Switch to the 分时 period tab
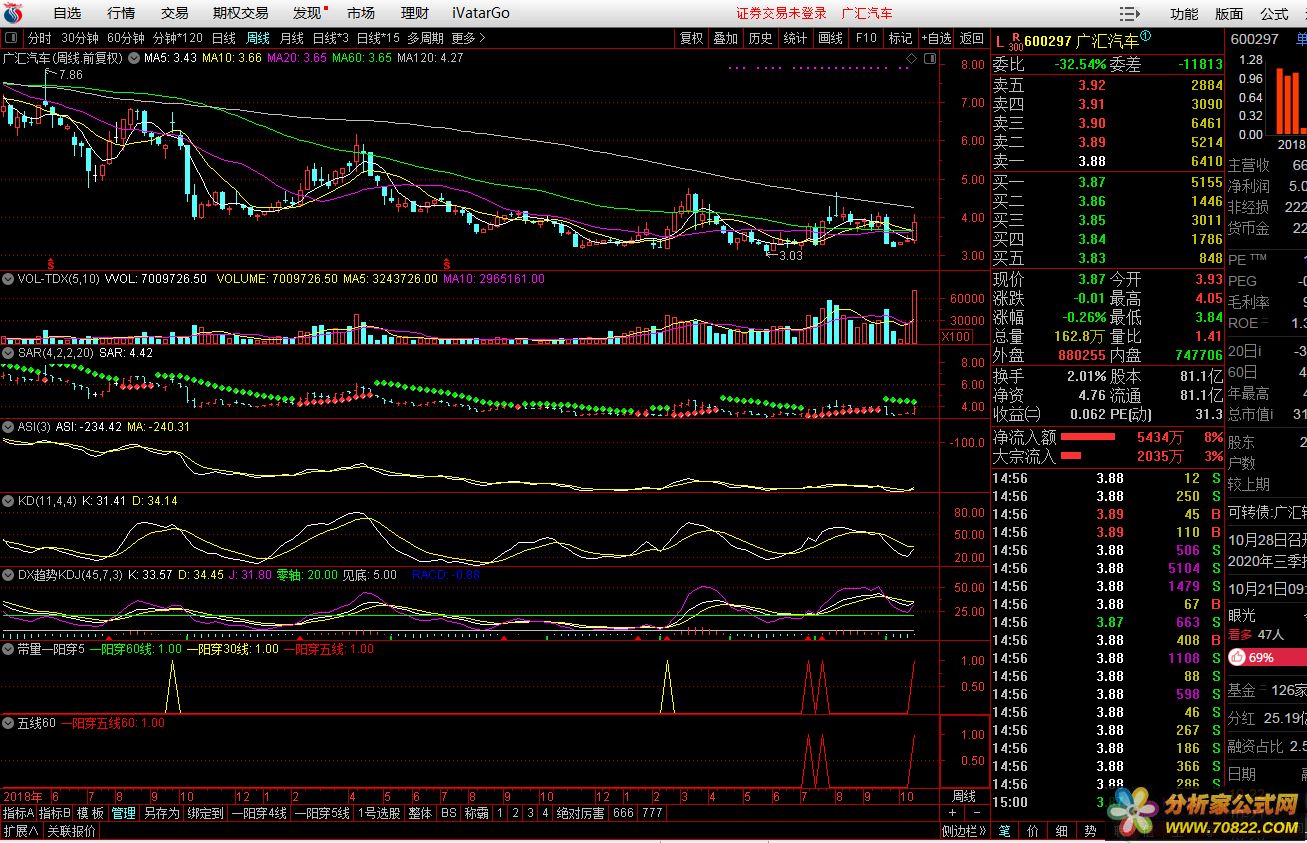Viewport: 1307px width, 843px height. click(39, 38)
